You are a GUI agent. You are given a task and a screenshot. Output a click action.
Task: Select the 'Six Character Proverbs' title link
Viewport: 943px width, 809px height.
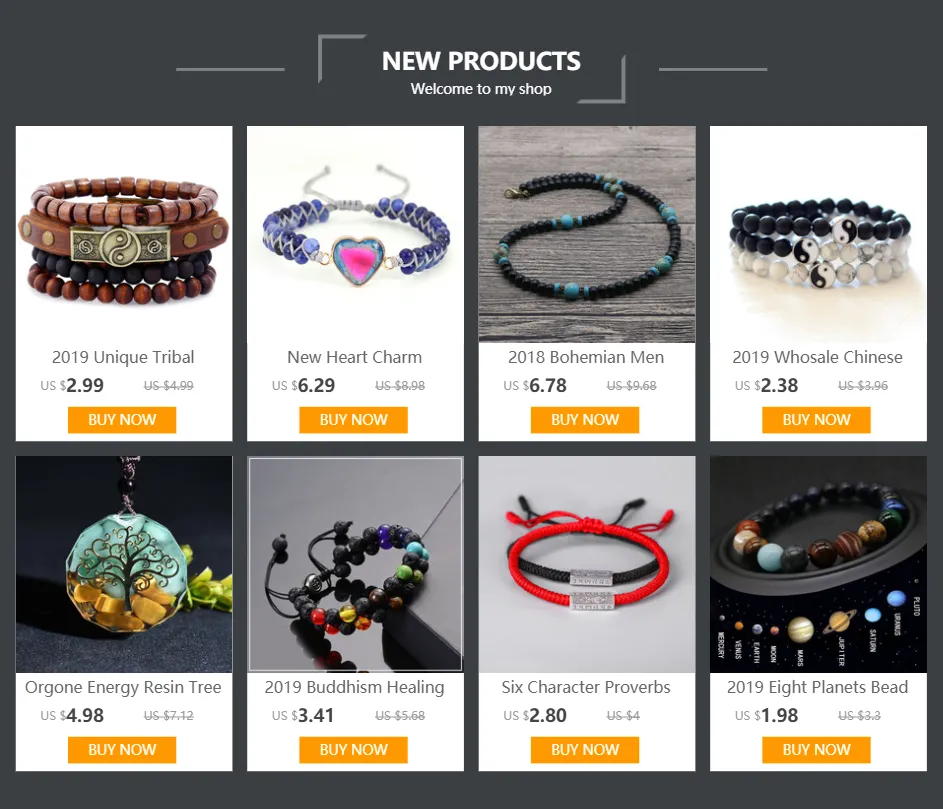coord(586,687)
